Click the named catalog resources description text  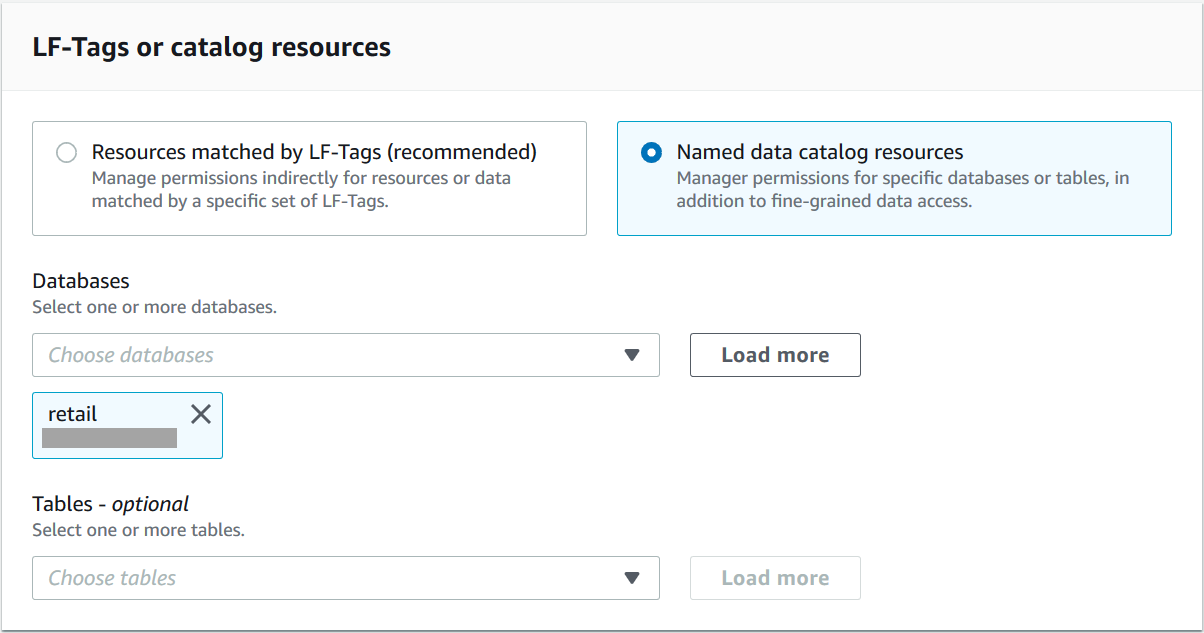coord(902,189)
